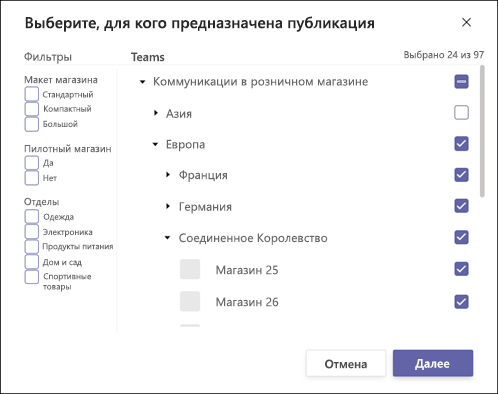
Task: Click the Франция country label
Action: 203,175
